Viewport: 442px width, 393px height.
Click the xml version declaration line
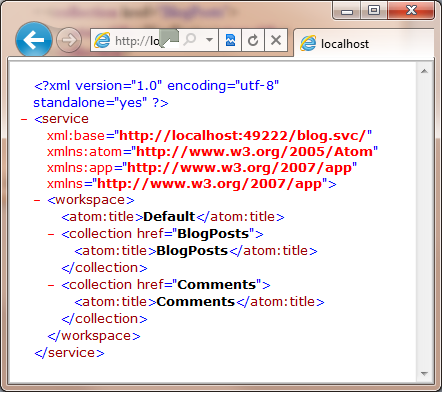(x=156, y=86)
